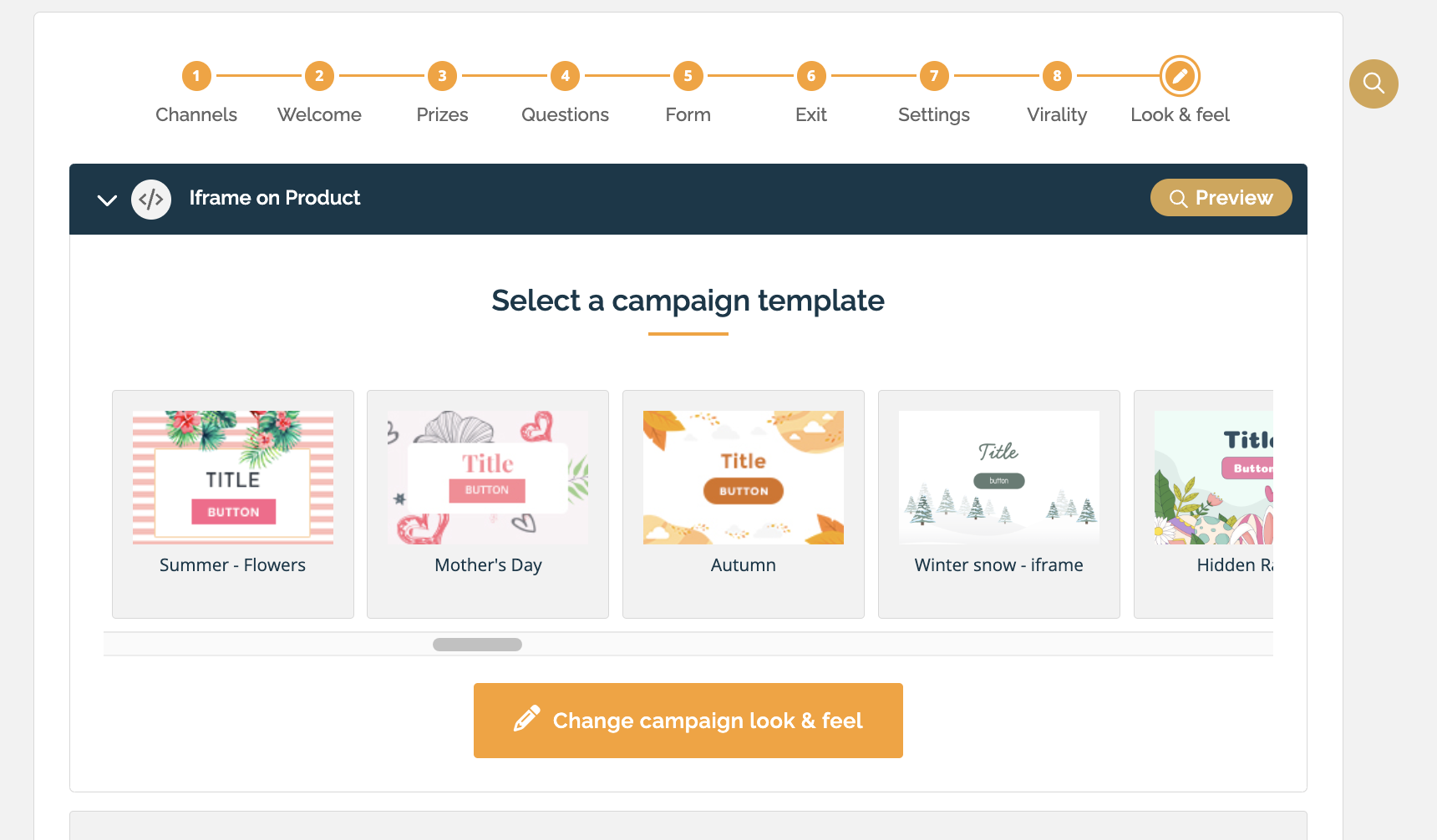Open step 3 Prizes circle
Image resolution: width=1437 pixels, height=840 pixels.
[x=442, y=76]
